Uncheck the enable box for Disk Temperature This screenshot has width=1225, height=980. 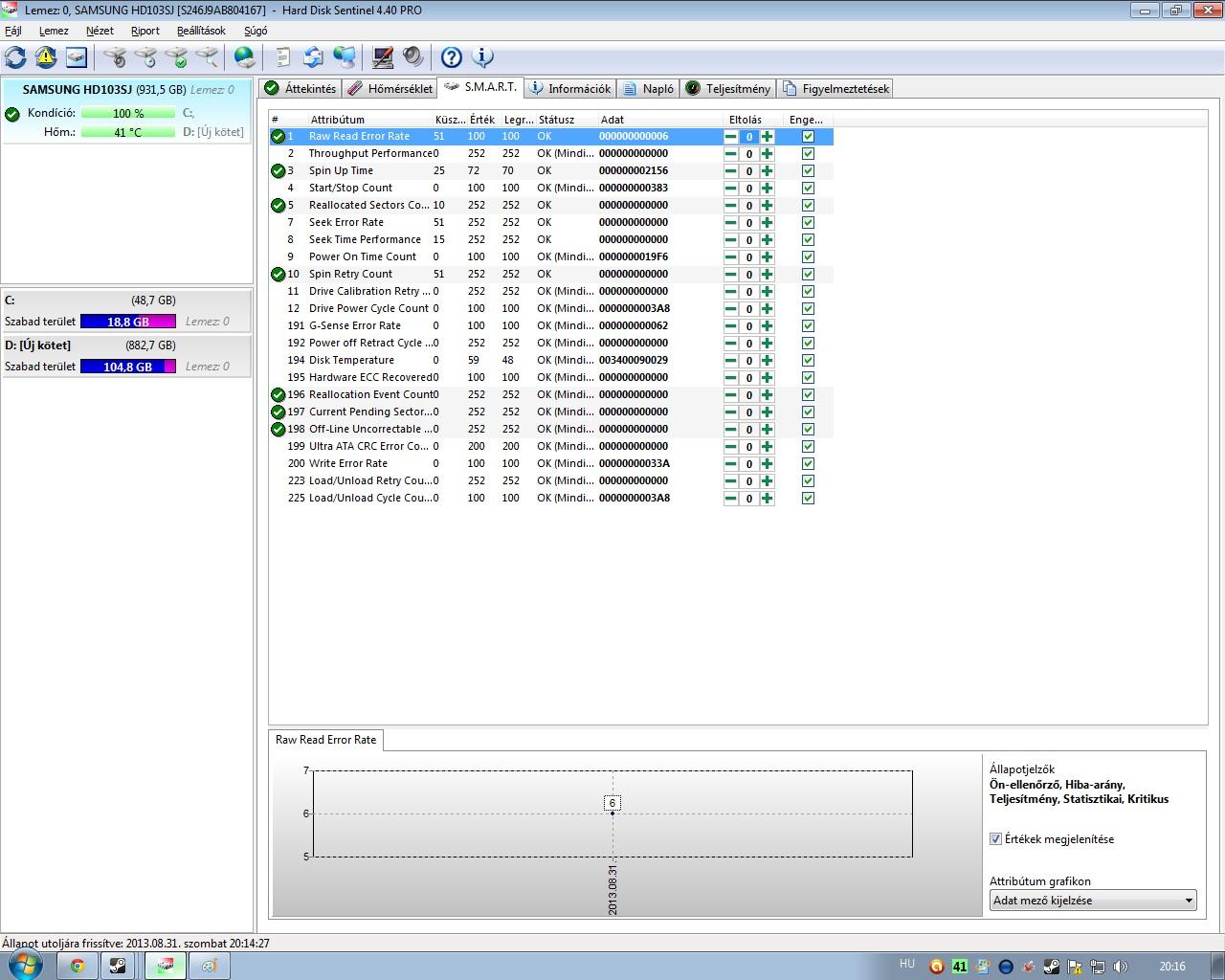(808, 361)
